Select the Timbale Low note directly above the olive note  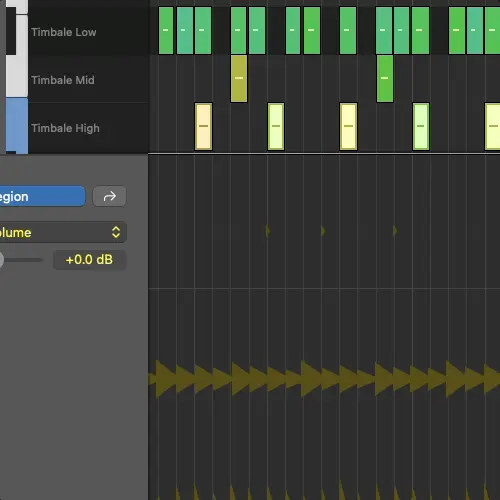pos(239,30)
